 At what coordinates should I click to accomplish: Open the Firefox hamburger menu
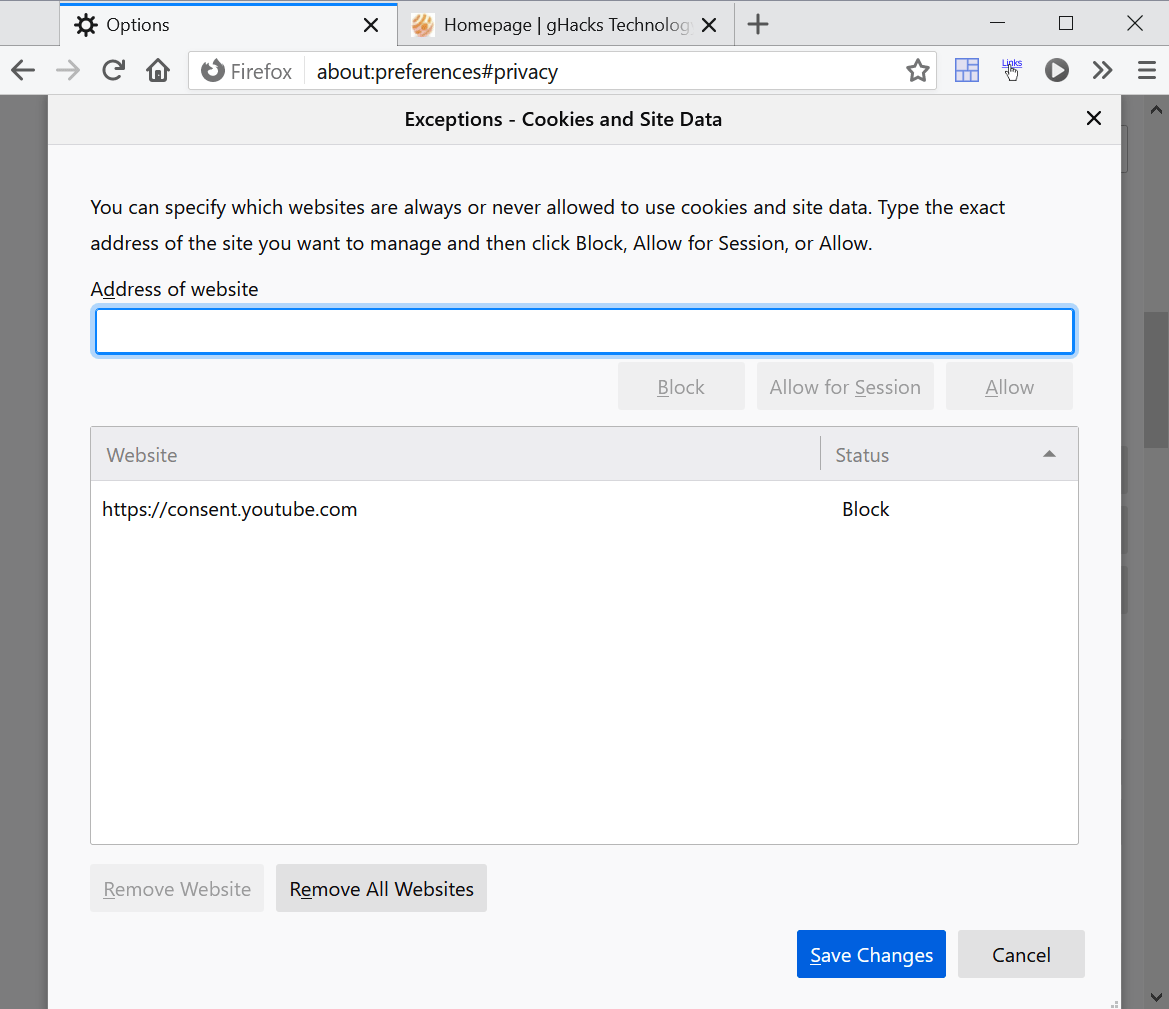pos(1146,70)
